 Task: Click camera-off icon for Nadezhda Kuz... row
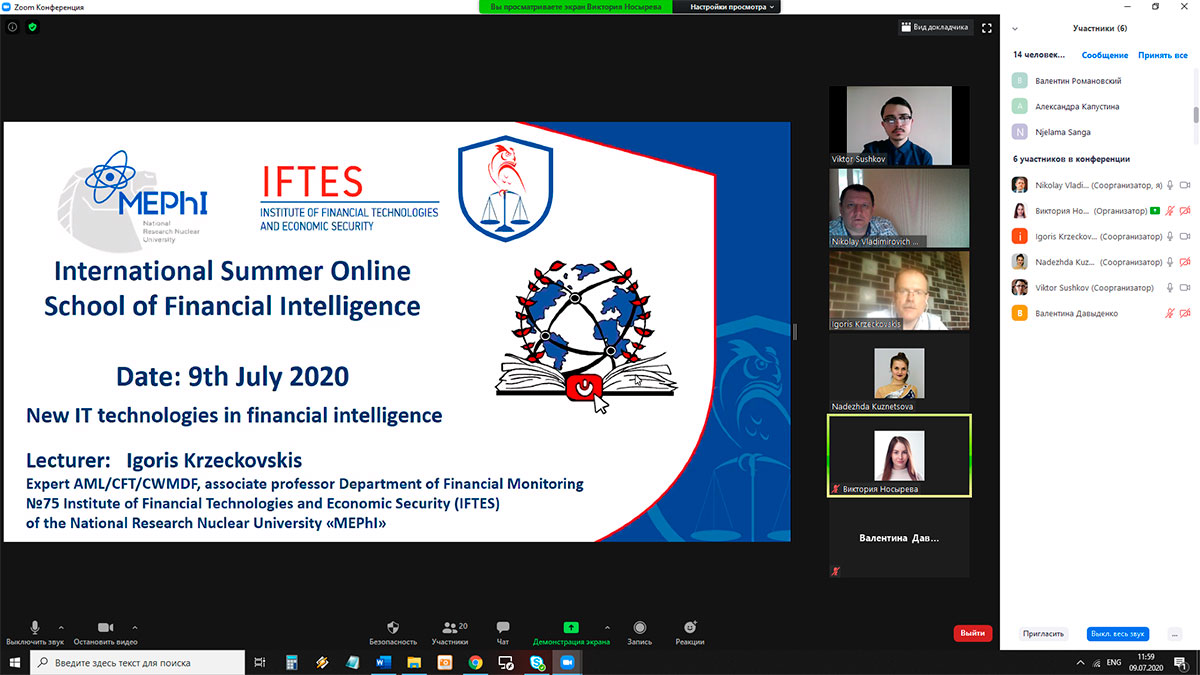point(1185,262)
